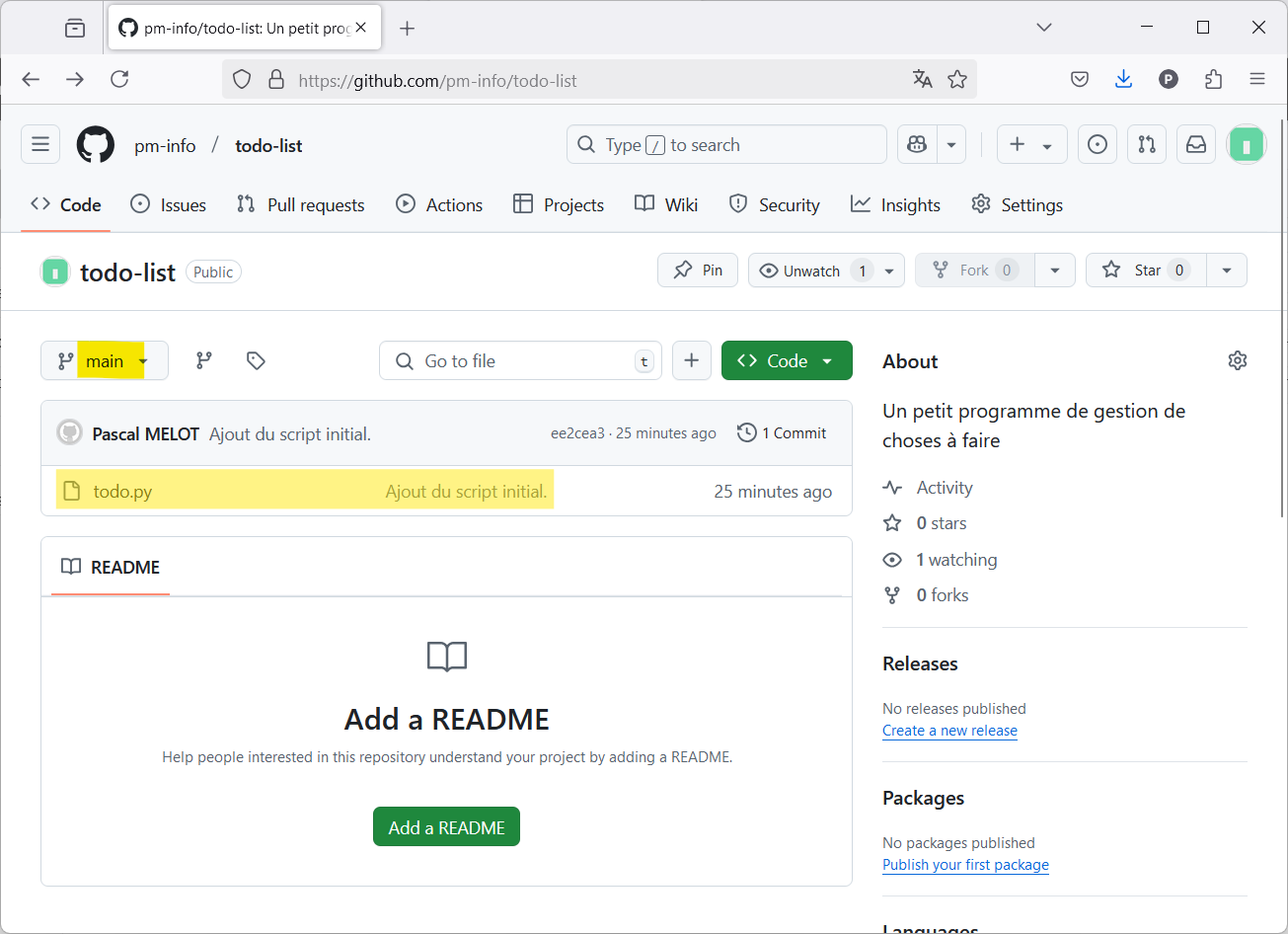This screenshot has height=934, width=1288.
Task: Open the issues icon in header
Action: [x=1097, y=145]
